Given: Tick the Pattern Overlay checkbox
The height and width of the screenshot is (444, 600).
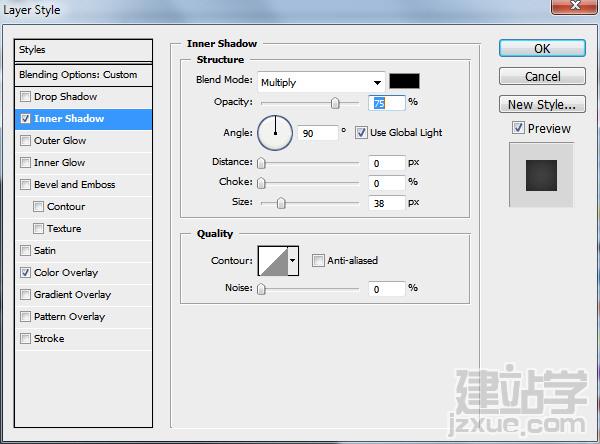Looking at the screenshot, I should (25, 317).
